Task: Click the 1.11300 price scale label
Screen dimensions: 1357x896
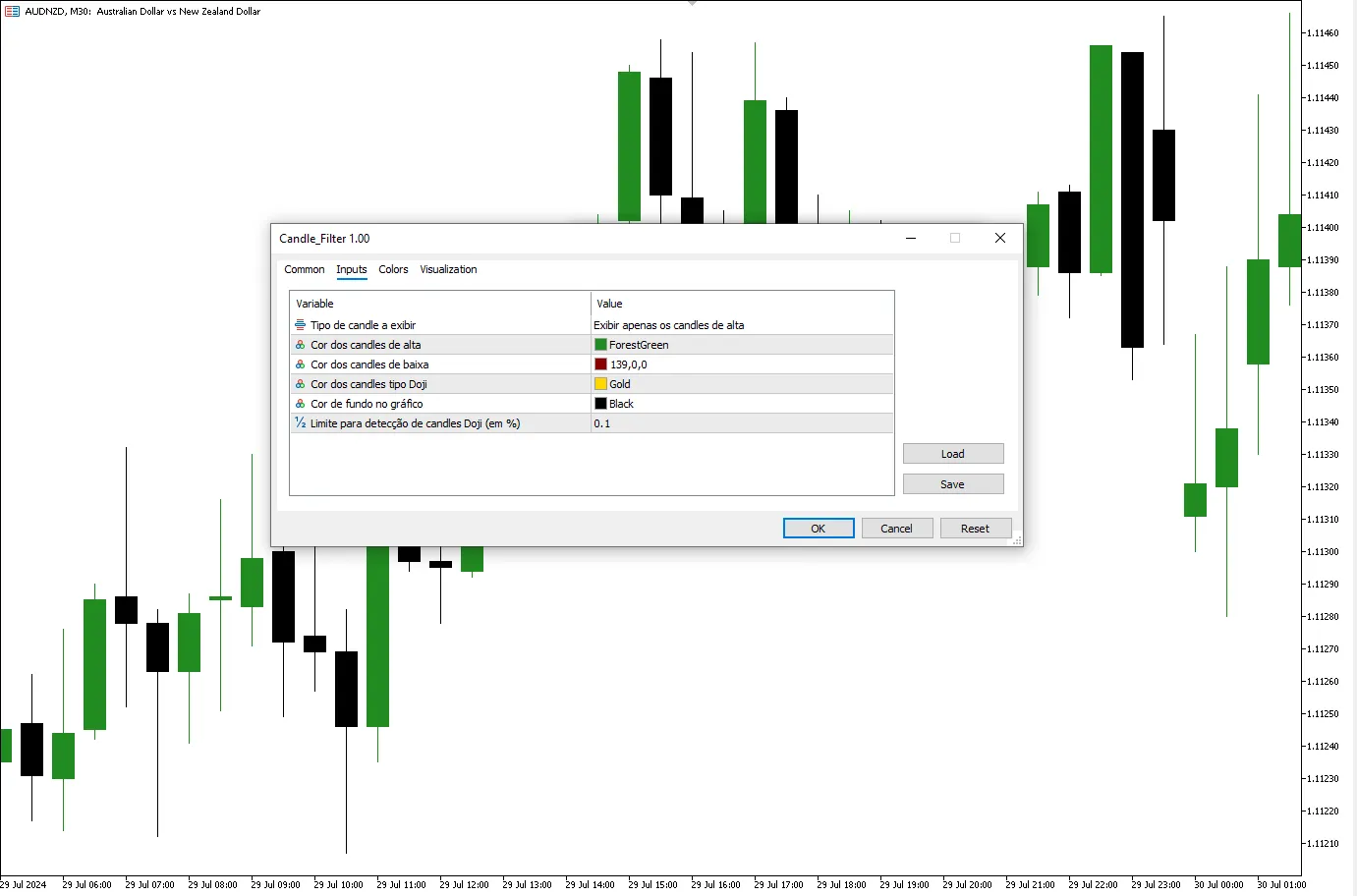Action: (1323, 552)
